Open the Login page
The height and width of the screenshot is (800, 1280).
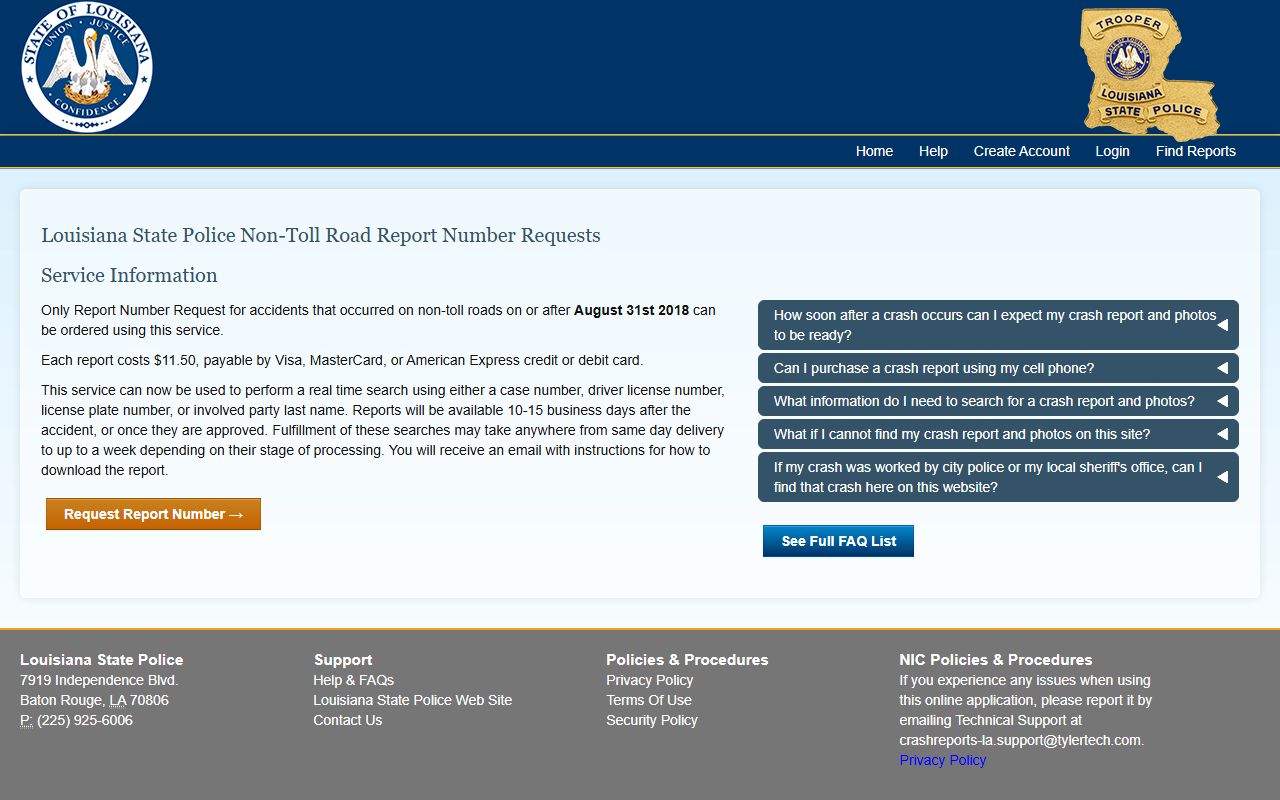(1112, 151)
